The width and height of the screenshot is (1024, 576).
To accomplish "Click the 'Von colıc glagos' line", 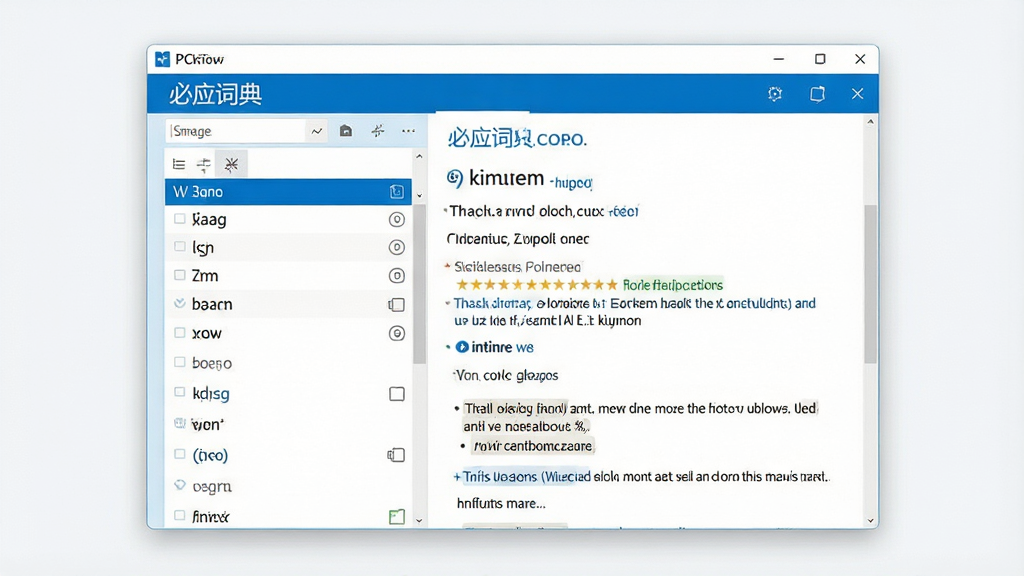I will pyautogui.click(x=506, y=376).
